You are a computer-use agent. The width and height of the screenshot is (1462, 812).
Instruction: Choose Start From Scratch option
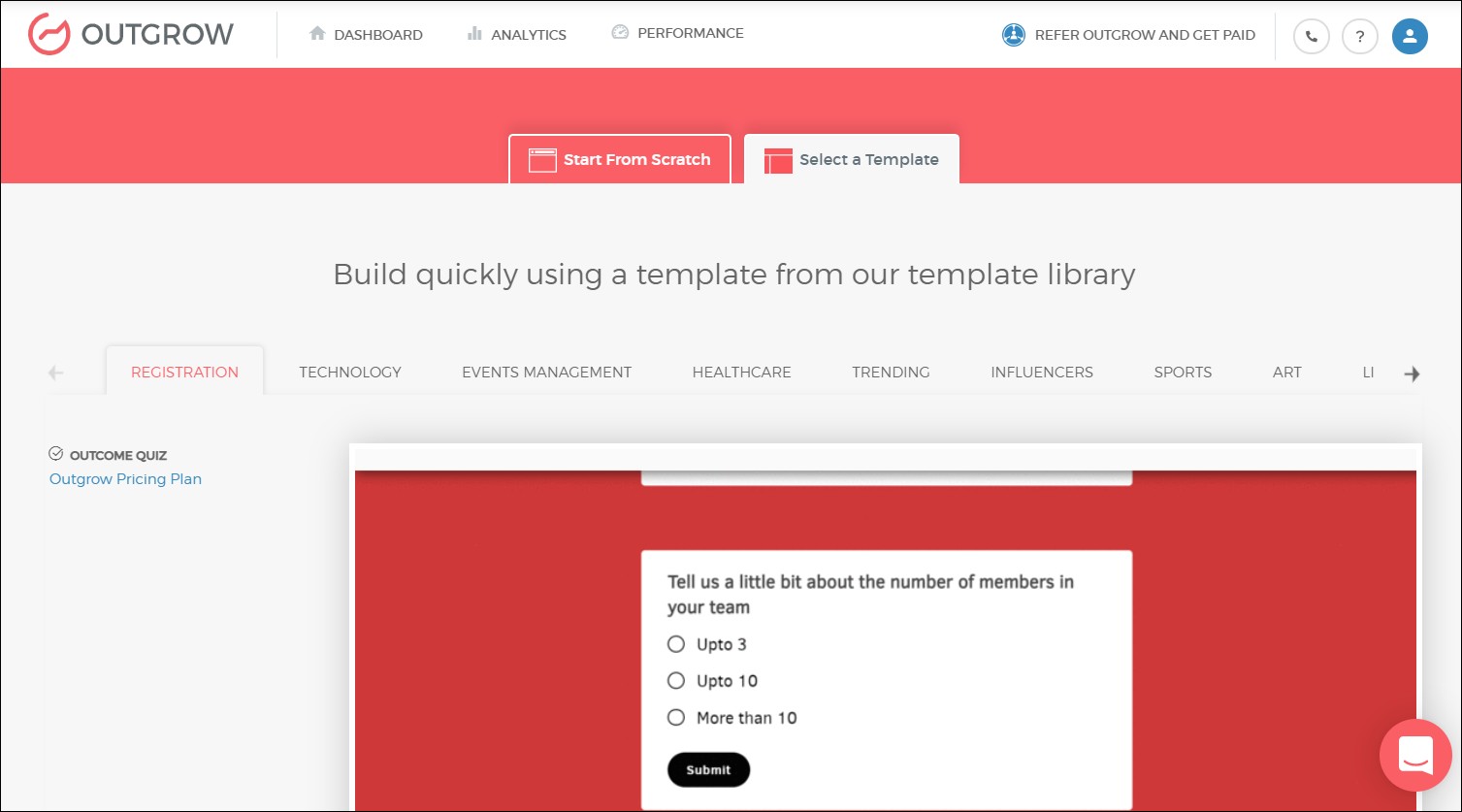click(x=619, y=160)
